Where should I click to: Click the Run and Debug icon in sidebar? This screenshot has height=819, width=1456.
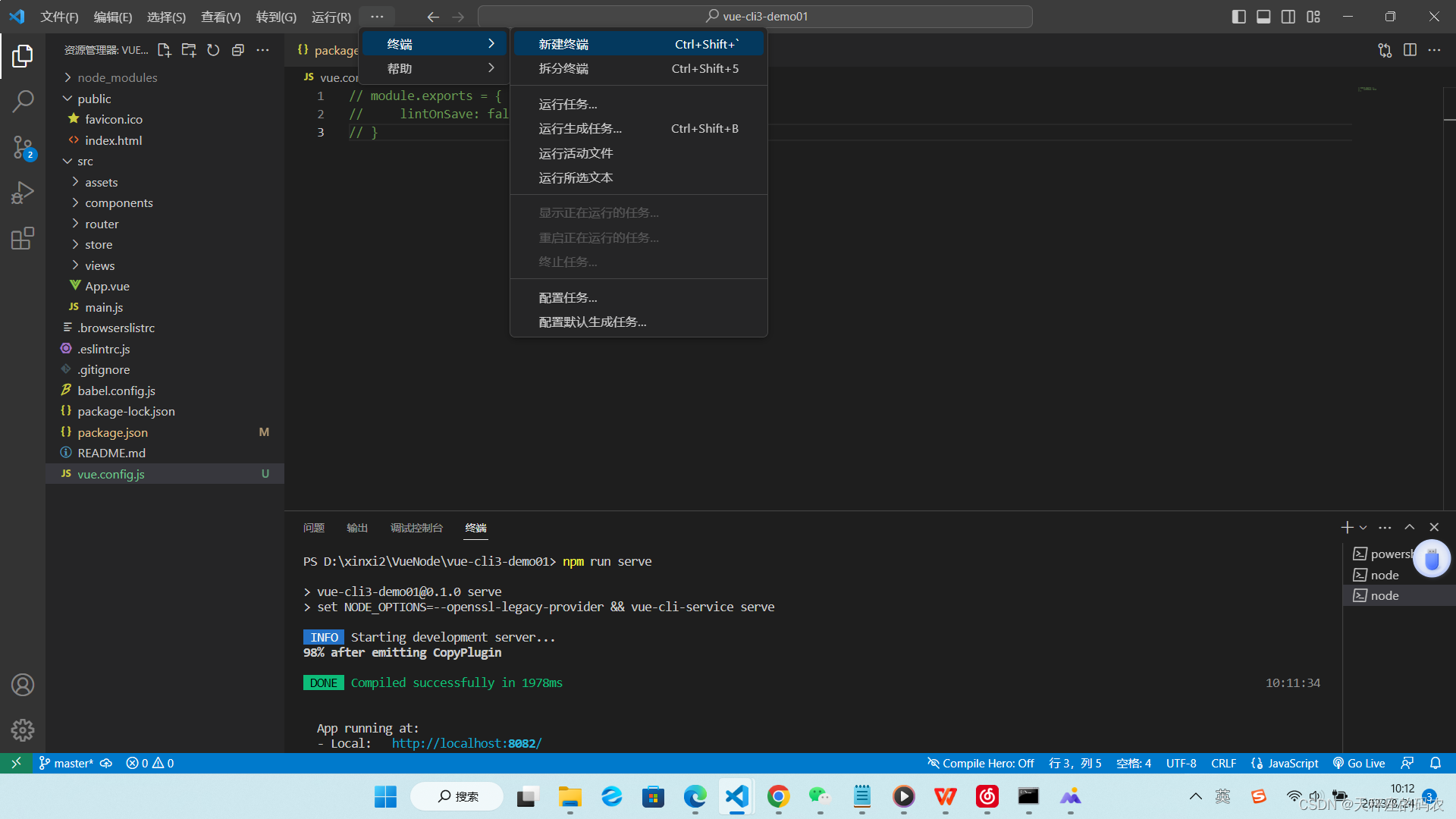point(22,194)
